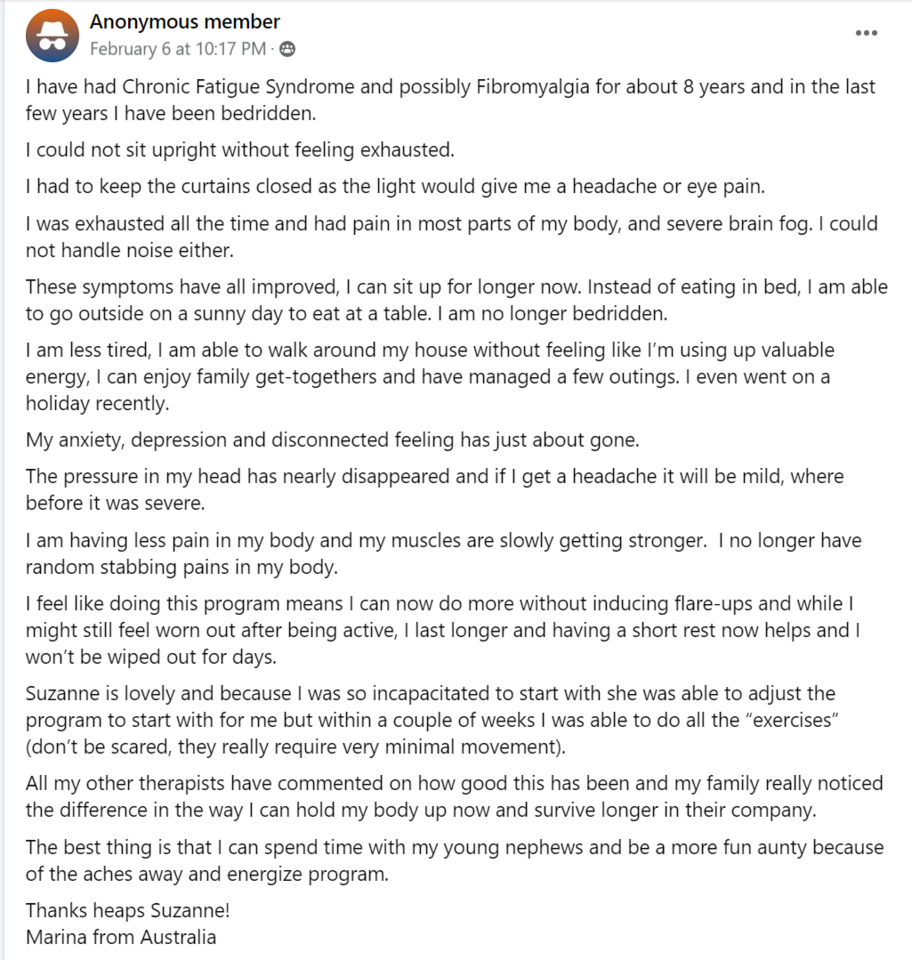Click the 'These symptoms have all improved' paragraph

(457, 300)
